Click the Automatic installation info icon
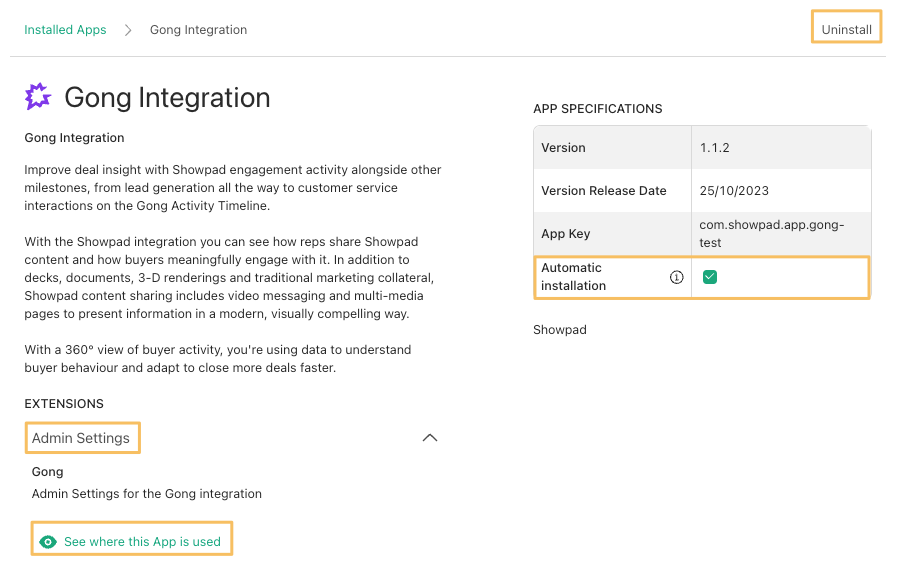This screenshot has height=566, width=897. pos(676,277)
